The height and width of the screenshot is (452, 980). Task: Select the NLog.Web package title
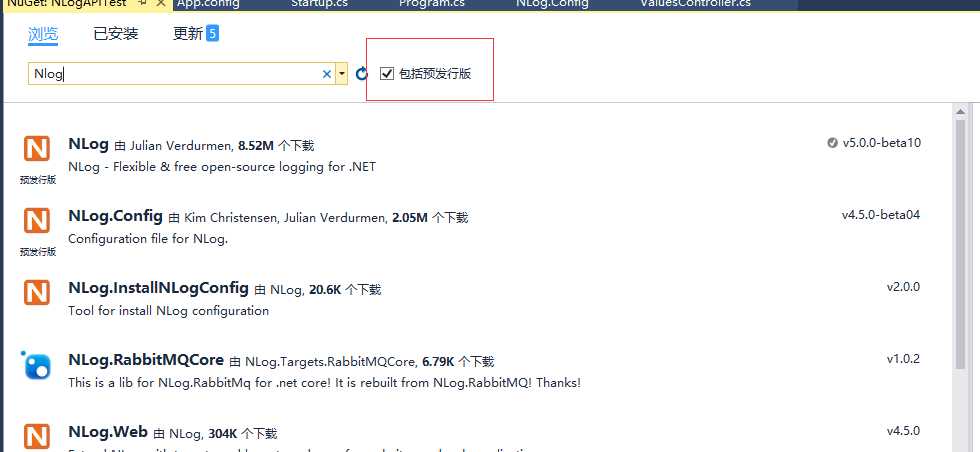point(108,431)
